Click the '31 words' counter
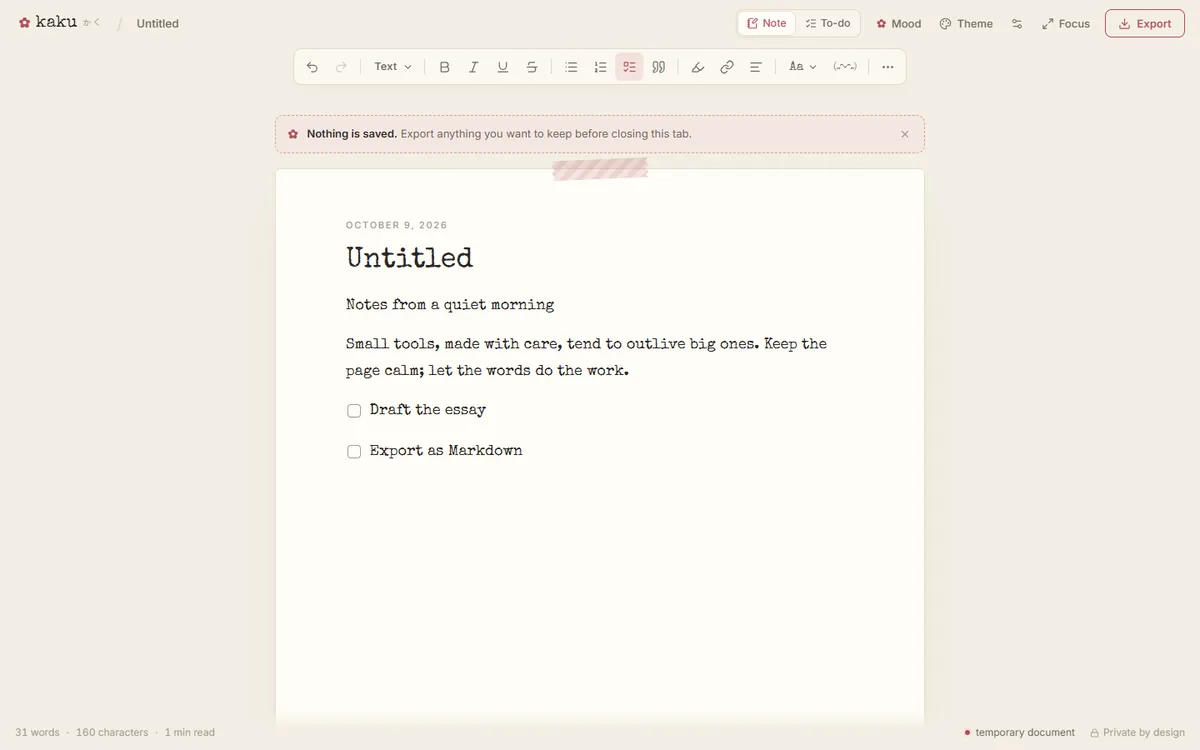The image size is (1200, 750). click(x=37, y=732)
